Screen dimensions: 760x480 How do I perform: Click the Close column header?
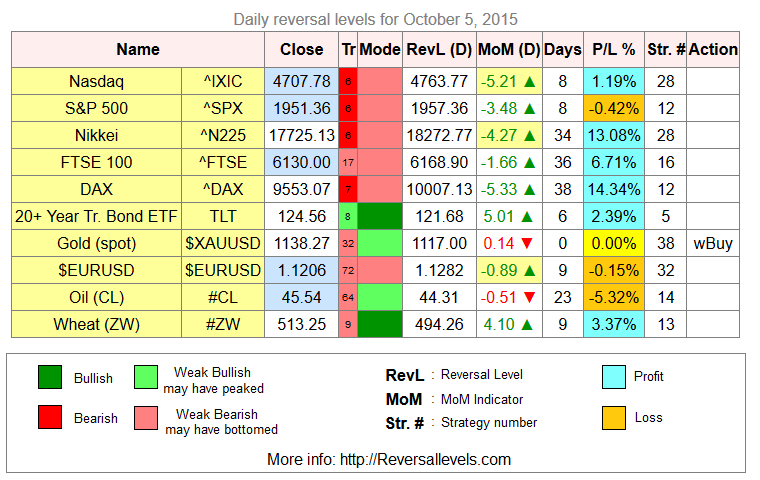(301, 49)
